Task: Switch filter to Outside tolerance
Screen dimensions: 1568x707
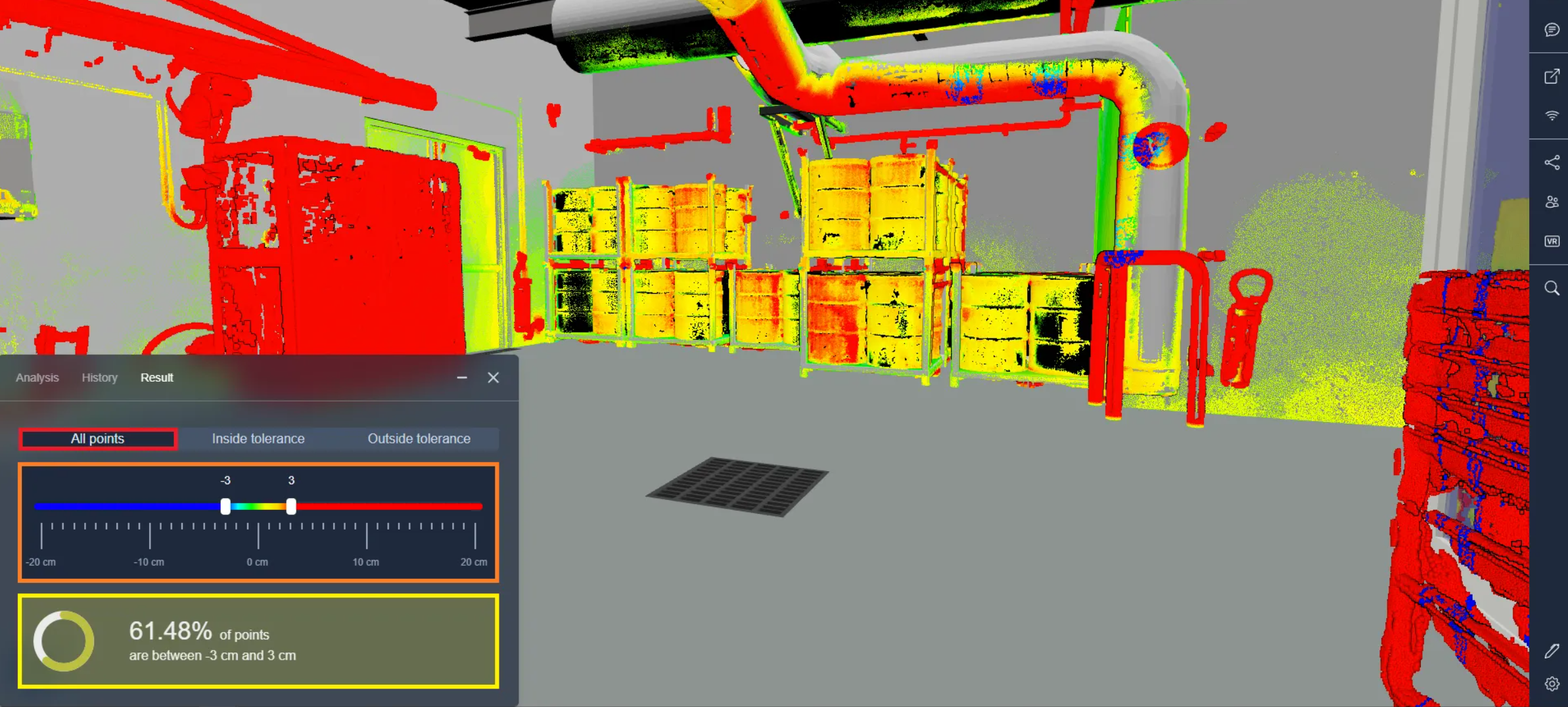Action: (419, 439)
